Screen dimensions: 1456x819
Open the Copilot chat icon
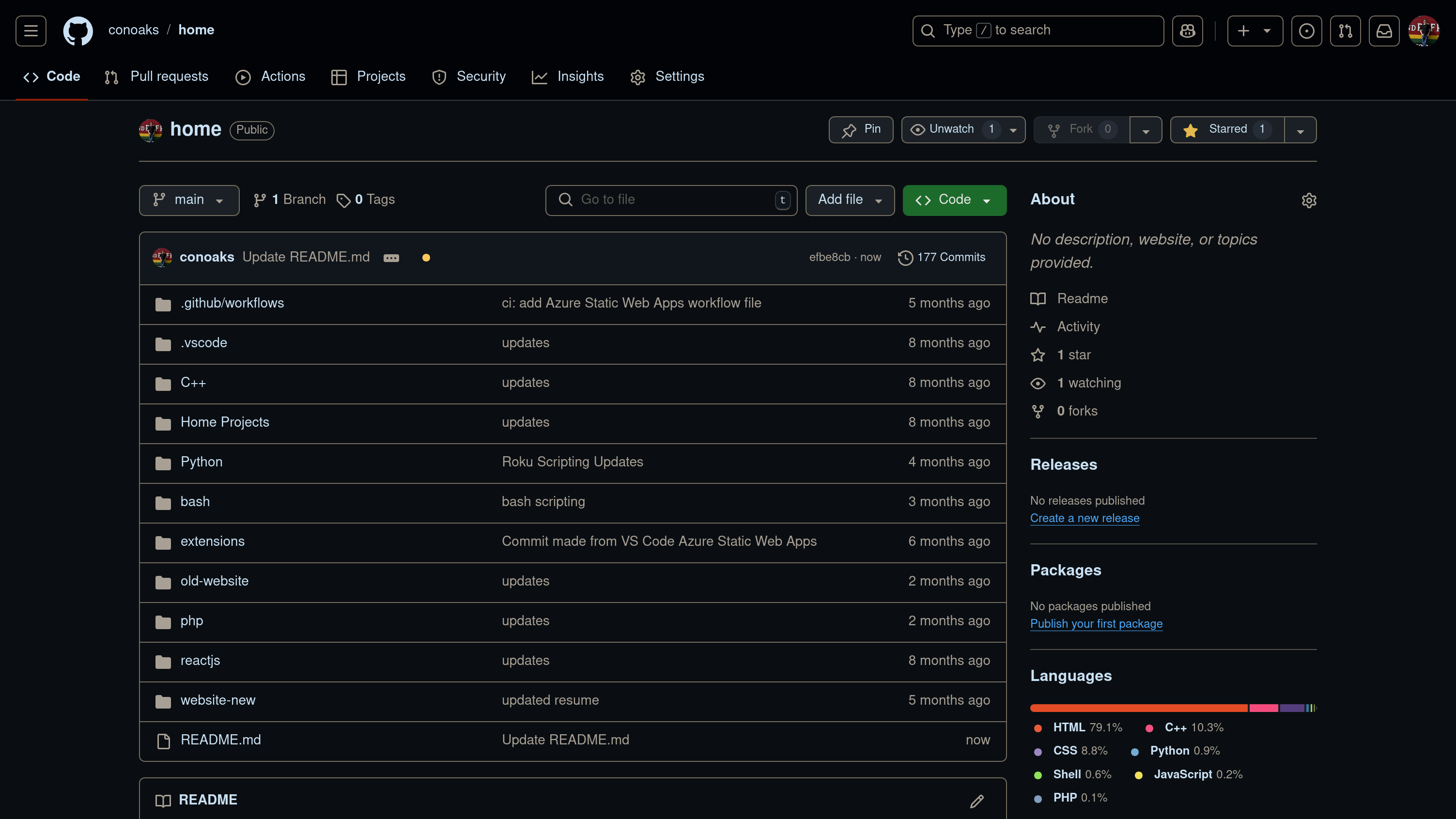point(1188,31)
